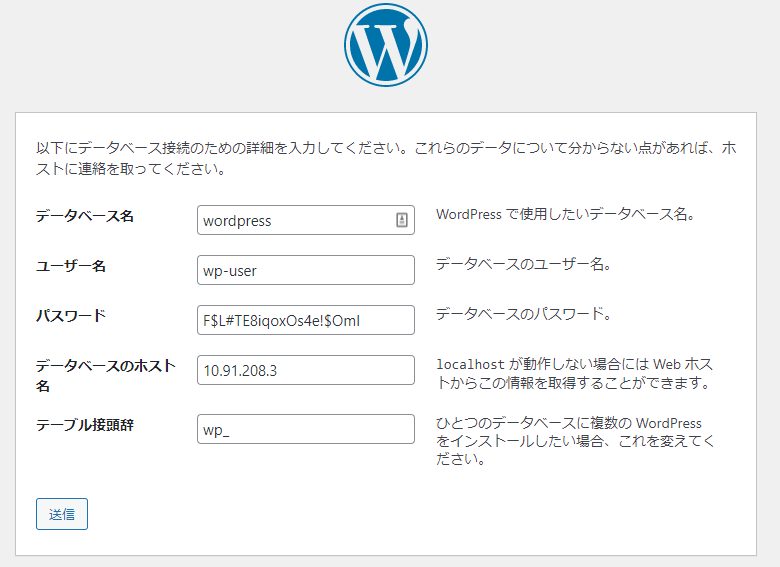This screenshot has height=567, width=780.
Task: Click the description 'データベースのユーザー名。'
Action: coord(523,264)
